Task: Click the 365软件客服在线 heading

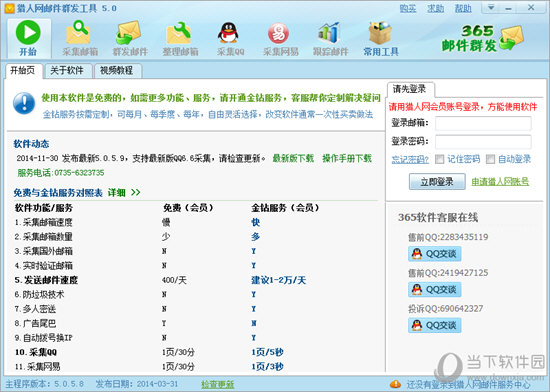Action: click(438, 218)
